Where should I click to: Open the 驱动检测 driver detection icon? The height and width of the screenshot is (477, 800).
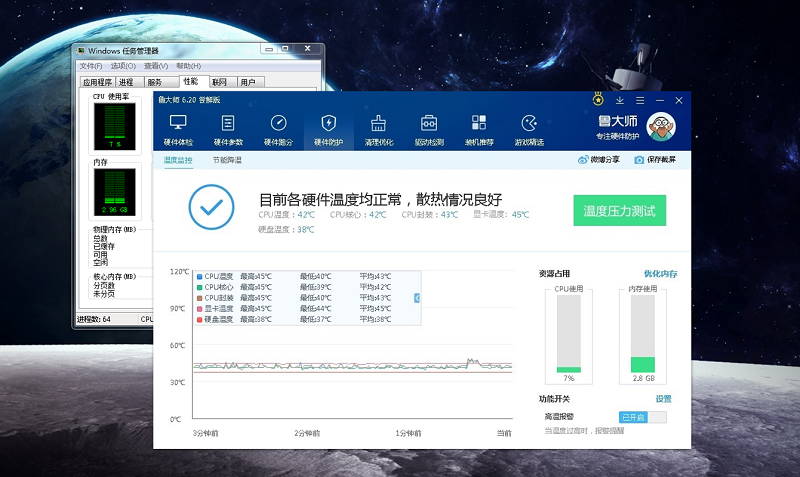[x=429, y=122]
